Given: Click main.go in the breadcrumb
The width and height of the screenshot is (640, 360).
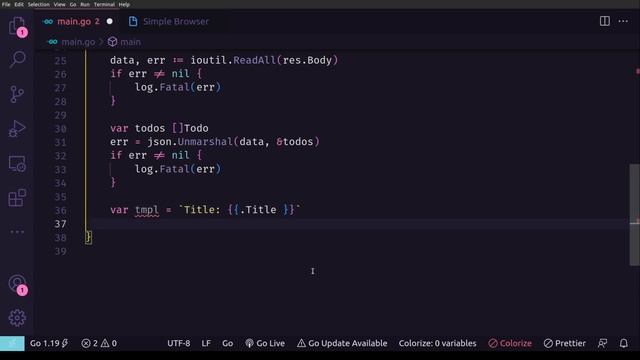Looking at the screenshot, I should click(x=78, y=42).
